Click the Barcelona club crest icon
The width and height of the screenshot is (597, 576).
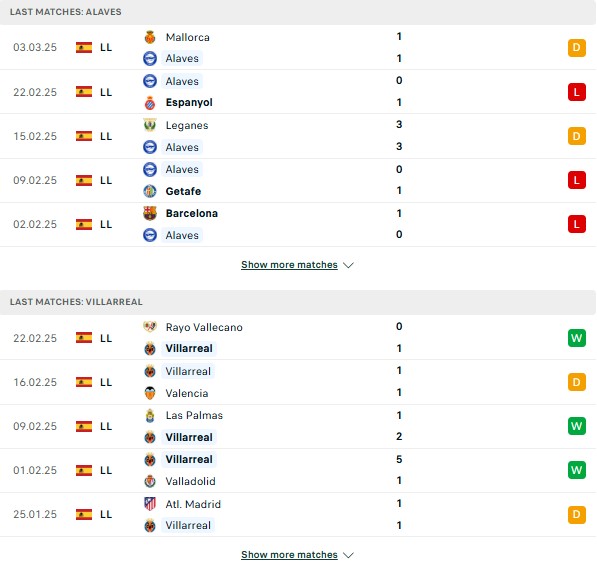click(x=150, y=213)
